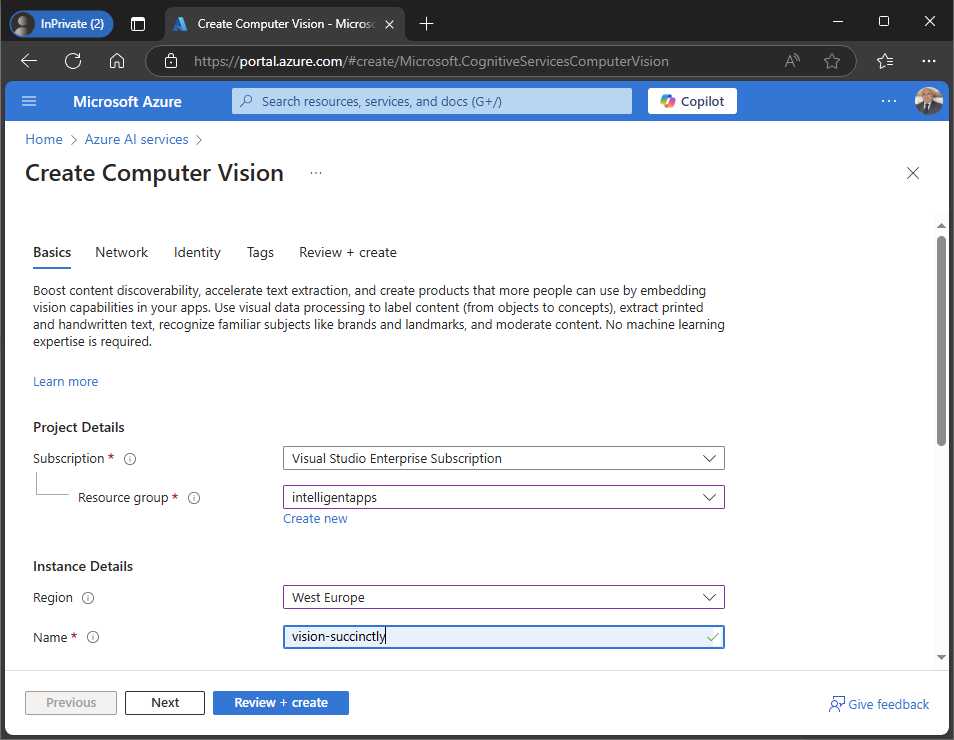Open the ellipsis next to page title

[316, 173]
